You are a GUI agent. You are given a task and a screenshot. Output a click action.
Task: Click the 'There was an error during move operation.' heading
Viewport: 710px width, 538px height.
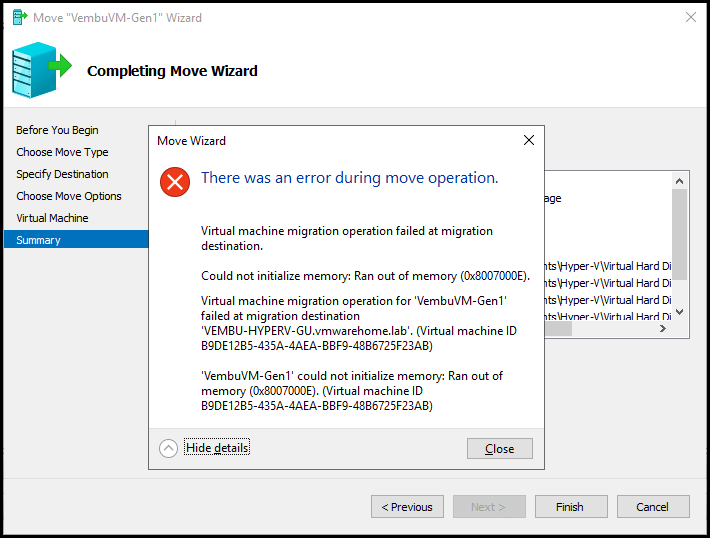[350, 178]
